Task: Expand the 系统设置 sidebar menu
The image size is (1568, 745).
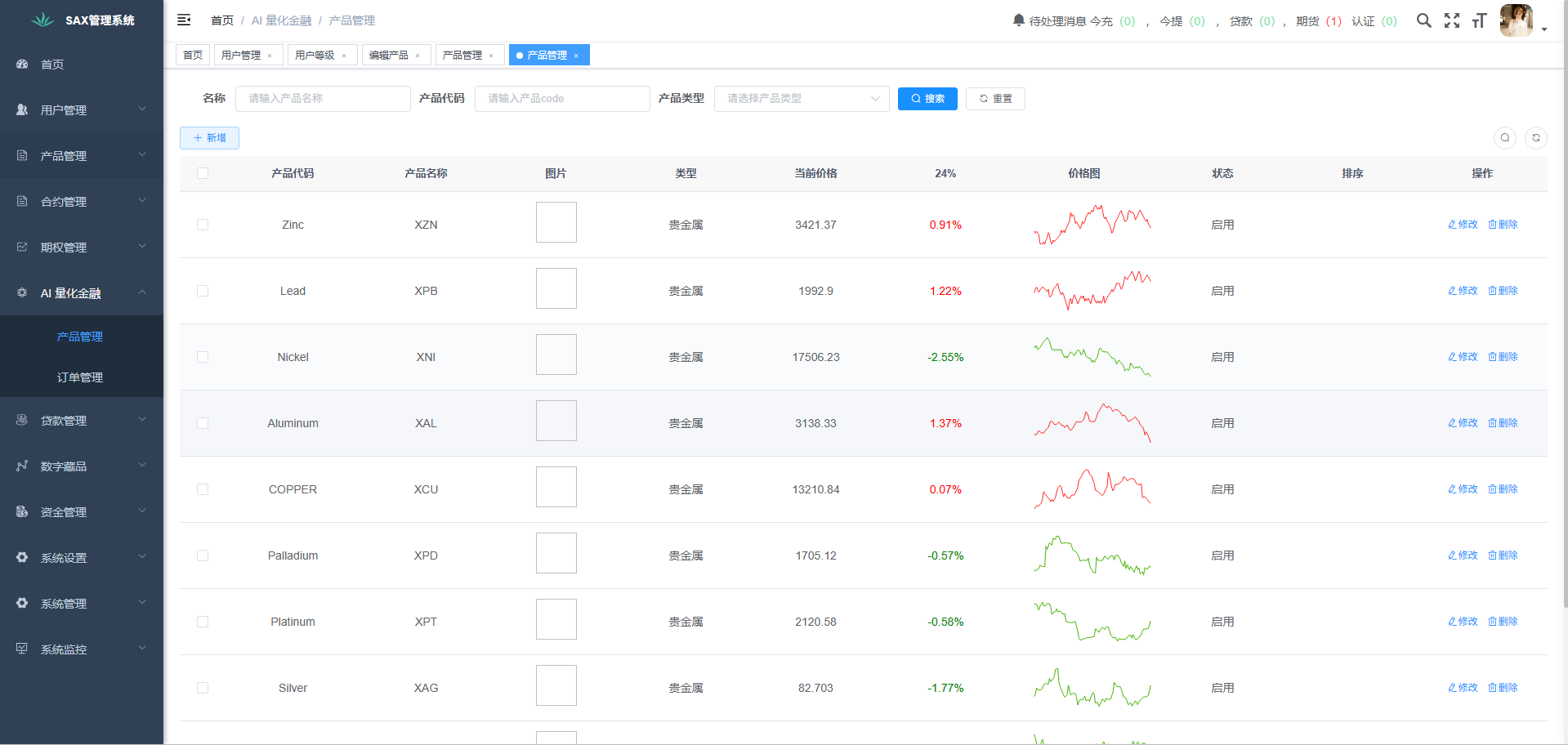Action: [x=82, y=558]
